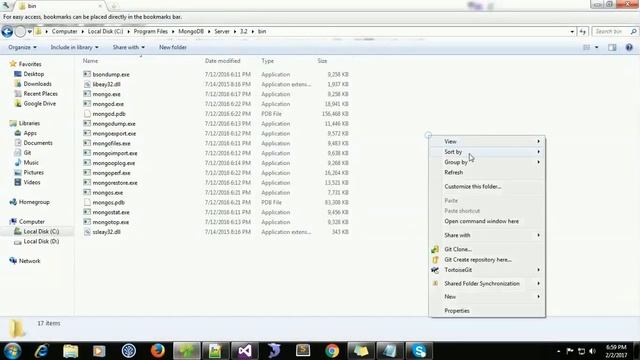Viewport: 640px width, 360px height.
Task: Expand the address bar history dropdown
Action: tap(572, 31)
